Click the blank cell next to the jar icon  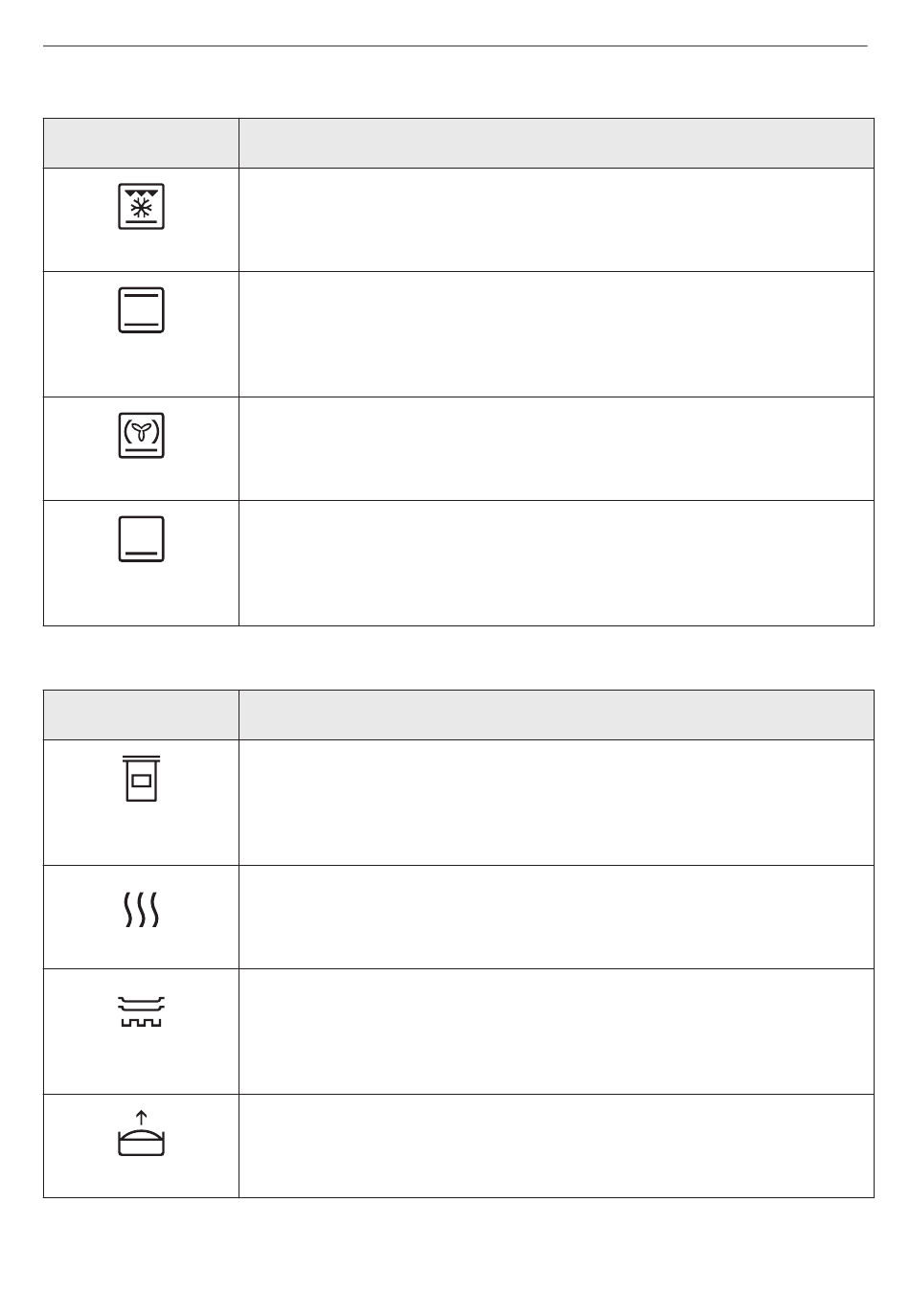click(557, 803)
